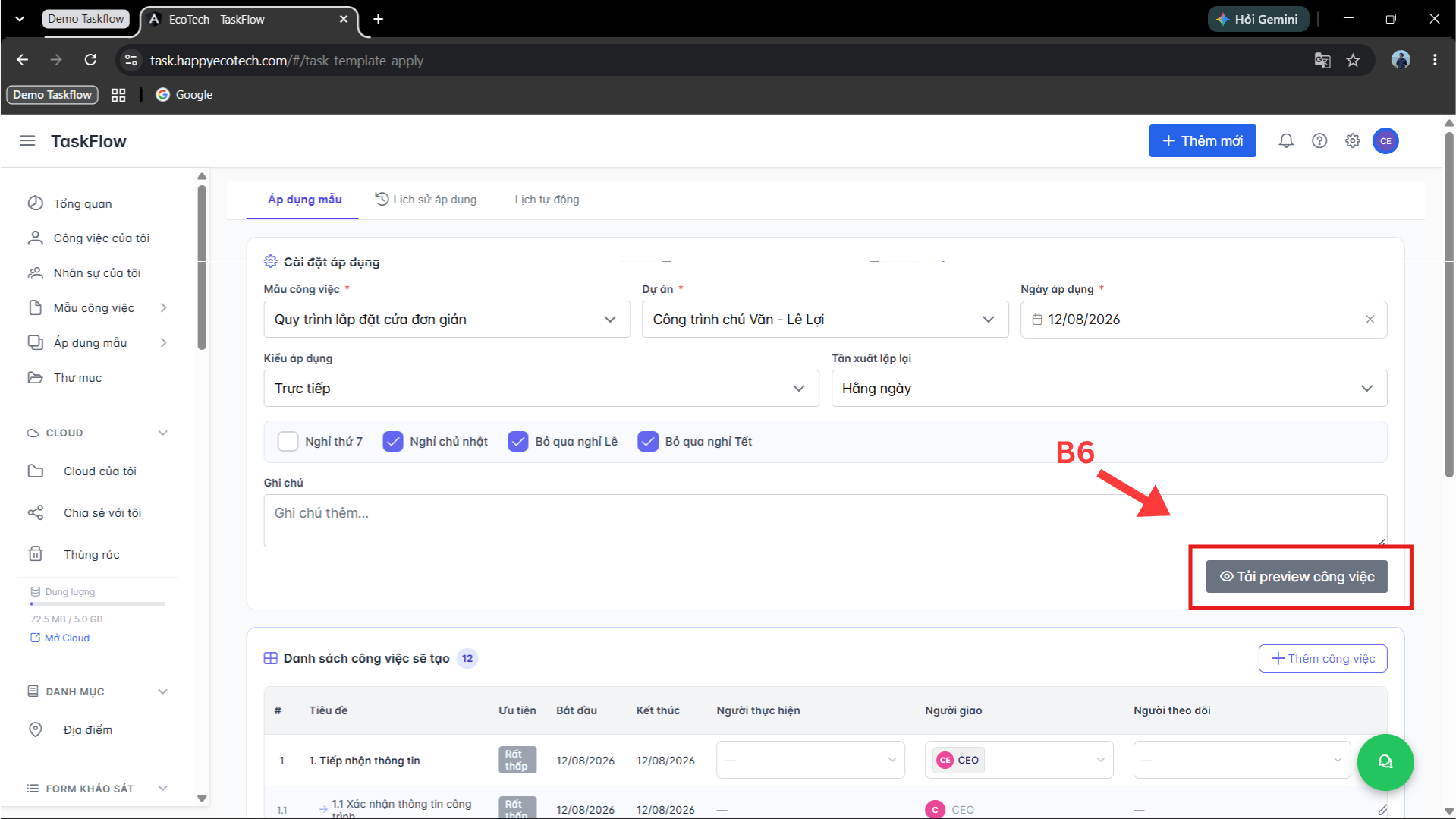
Task: Uncheck Nghỉ chủ nhật
Action: tap(393, 442)
